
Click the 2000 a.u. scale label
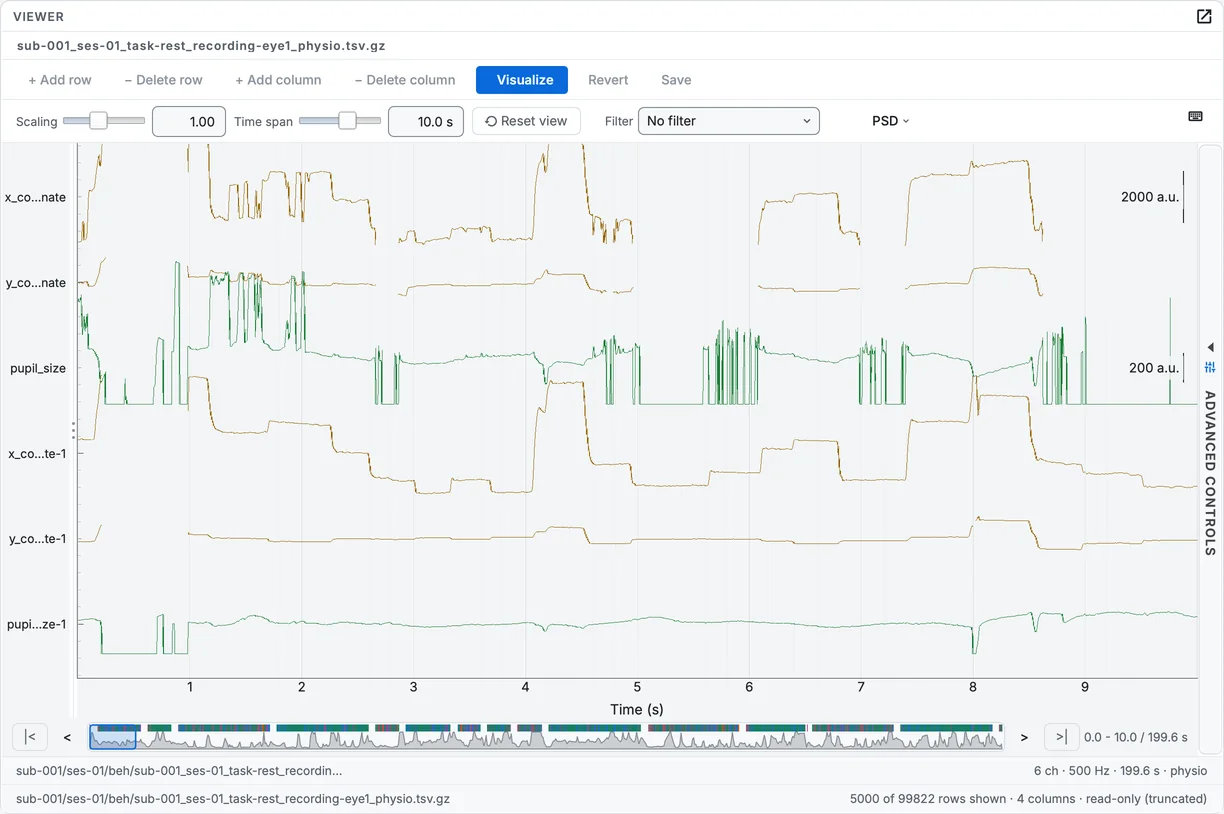pos(1150,197)
